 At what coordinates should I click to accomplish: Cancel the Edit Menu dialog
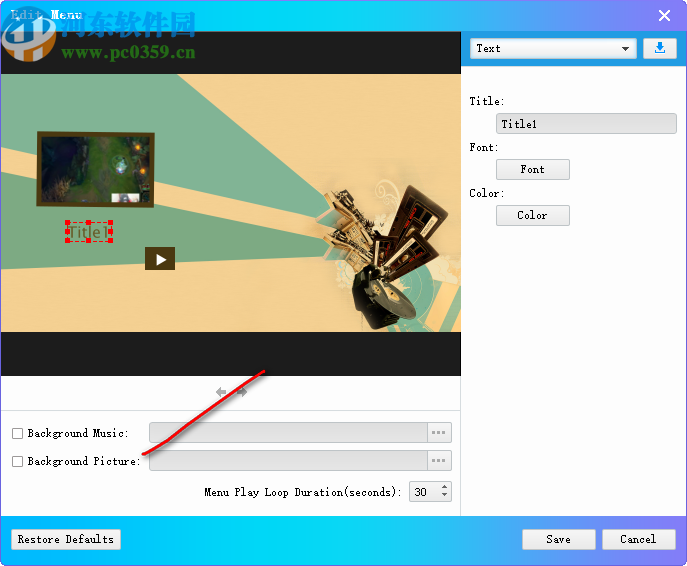[638, 539]
